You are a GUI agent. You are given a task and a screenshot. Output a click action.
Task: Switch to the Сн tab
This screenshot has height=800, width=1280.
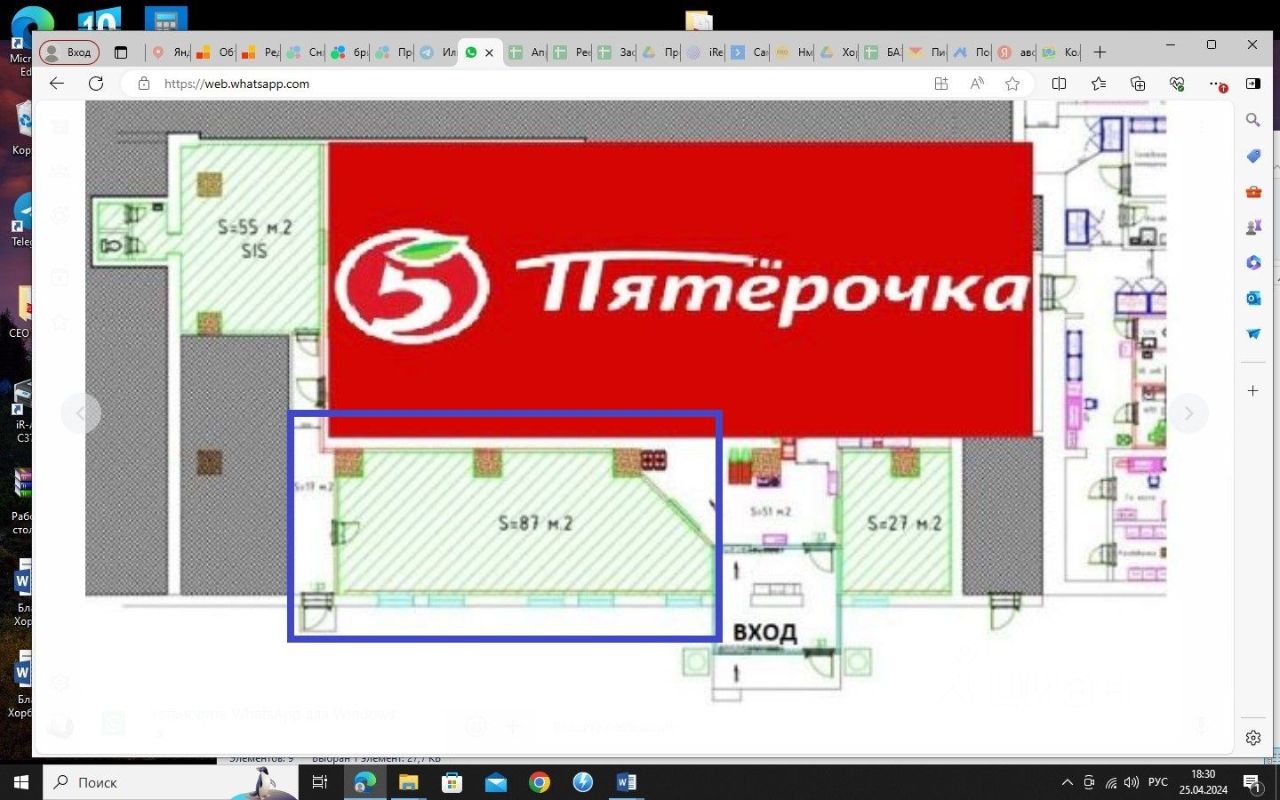303,52
